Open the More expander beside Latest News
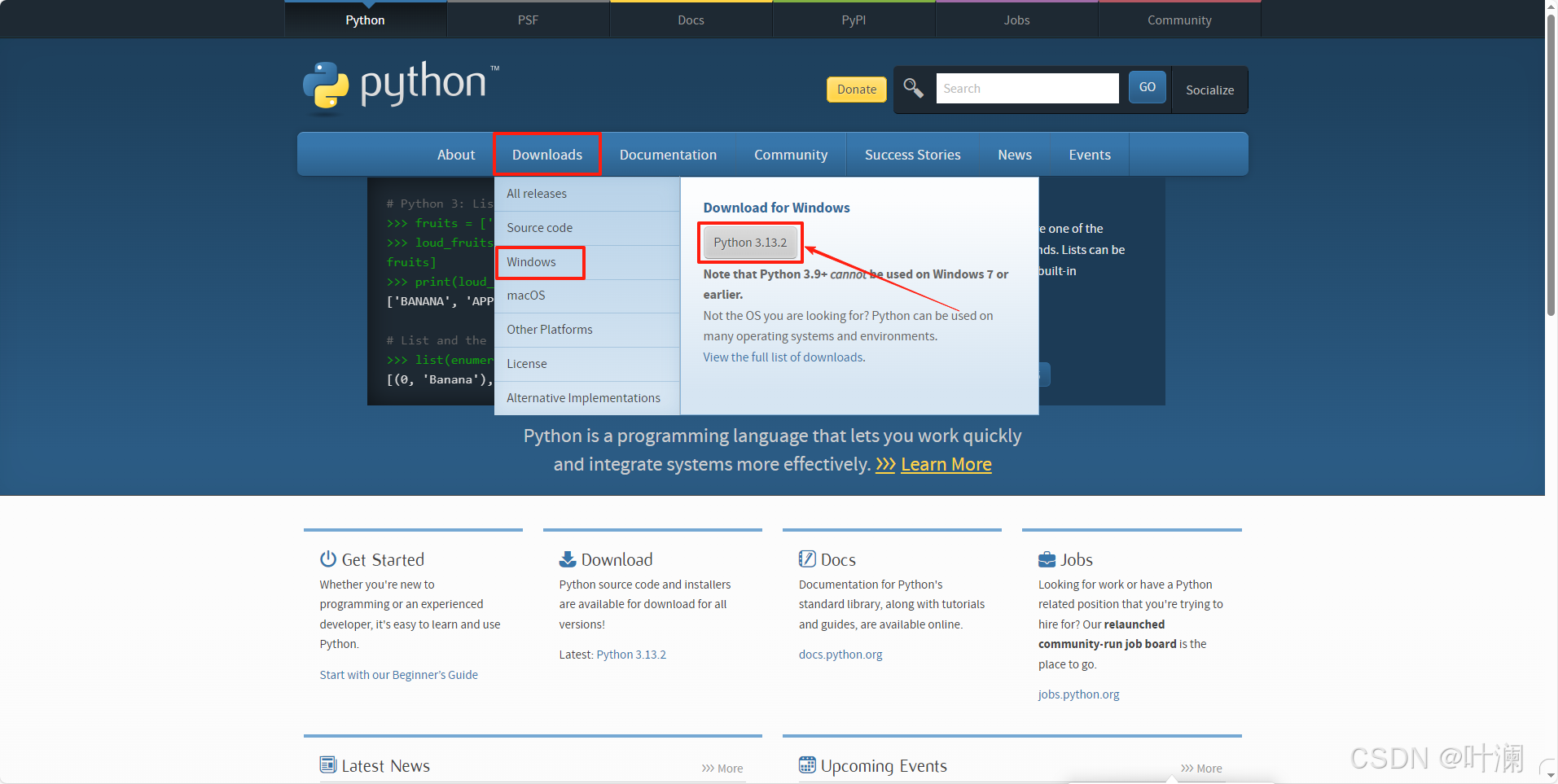 click(722, 767)
